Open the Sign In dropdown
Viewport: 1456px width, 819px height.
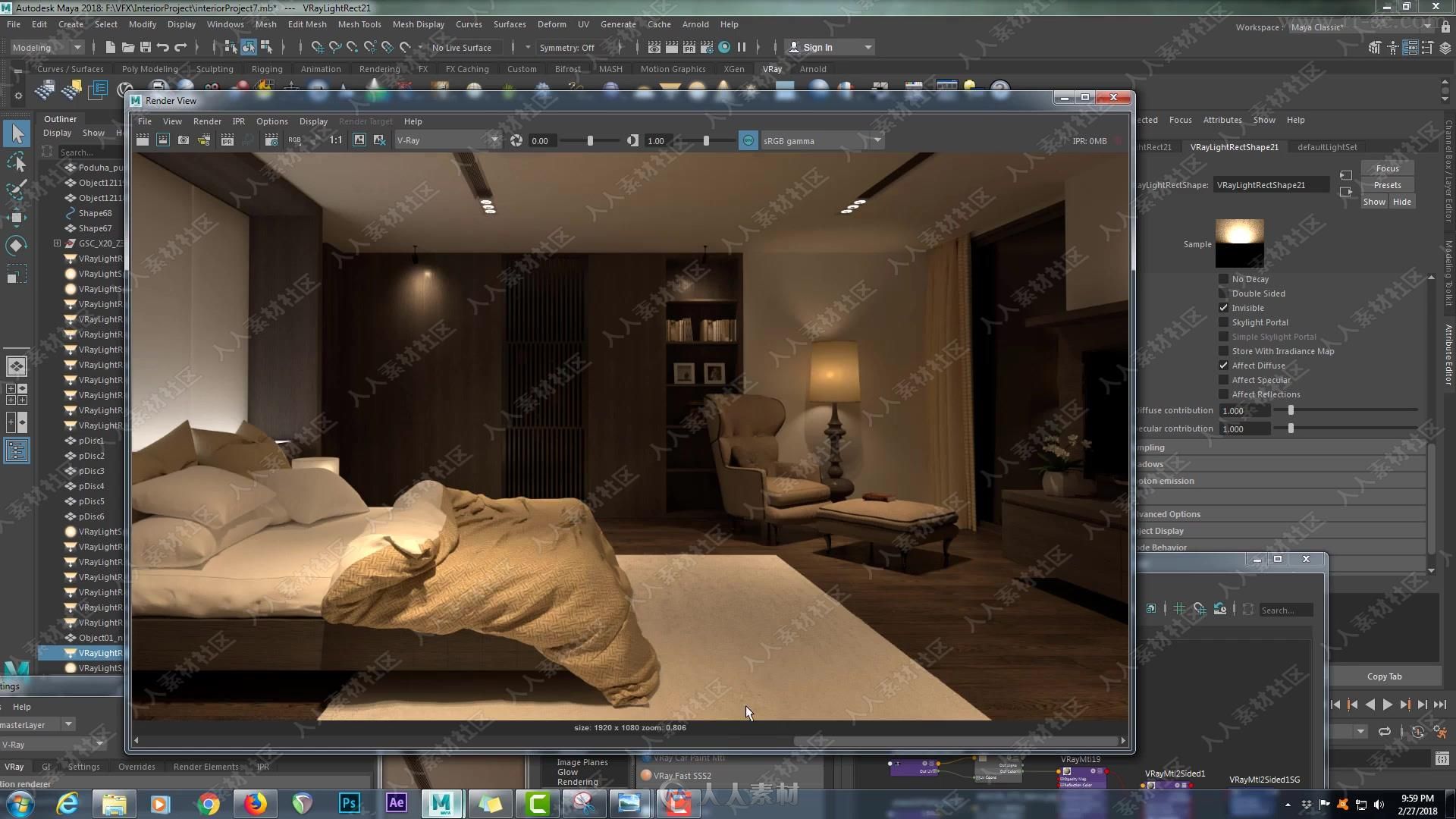click(829, 47)
